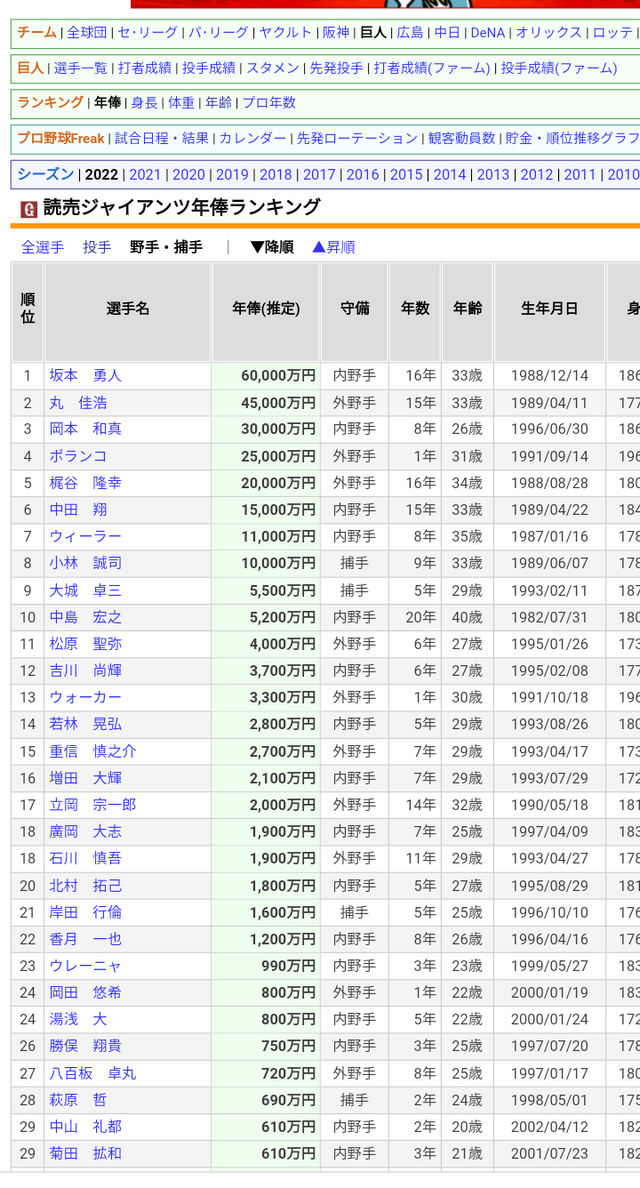Open the カレンダー page
This screenshot has height=1188, width=640.
pyautogui.click(x=253, y=139)
